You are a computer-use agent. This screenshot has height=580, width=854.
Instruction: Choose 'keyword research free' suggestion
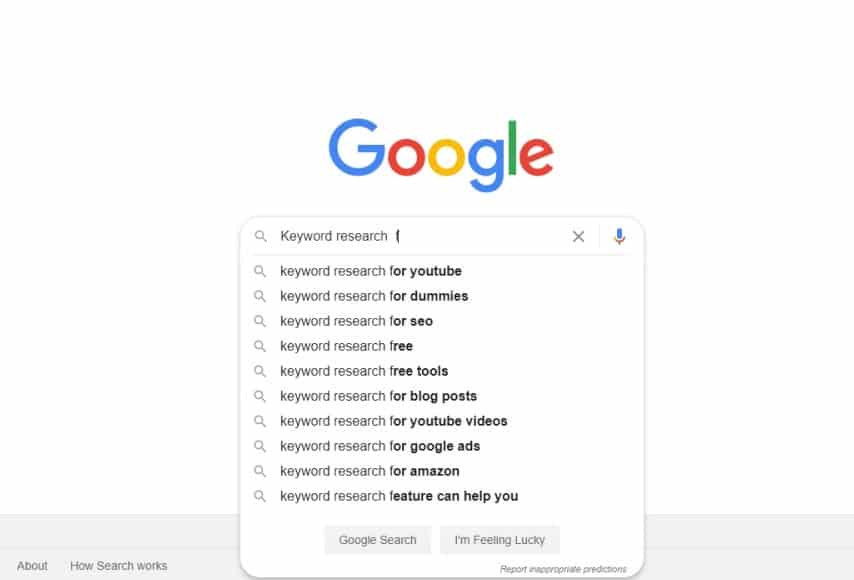pyautogui.click(x=346, y=346)
